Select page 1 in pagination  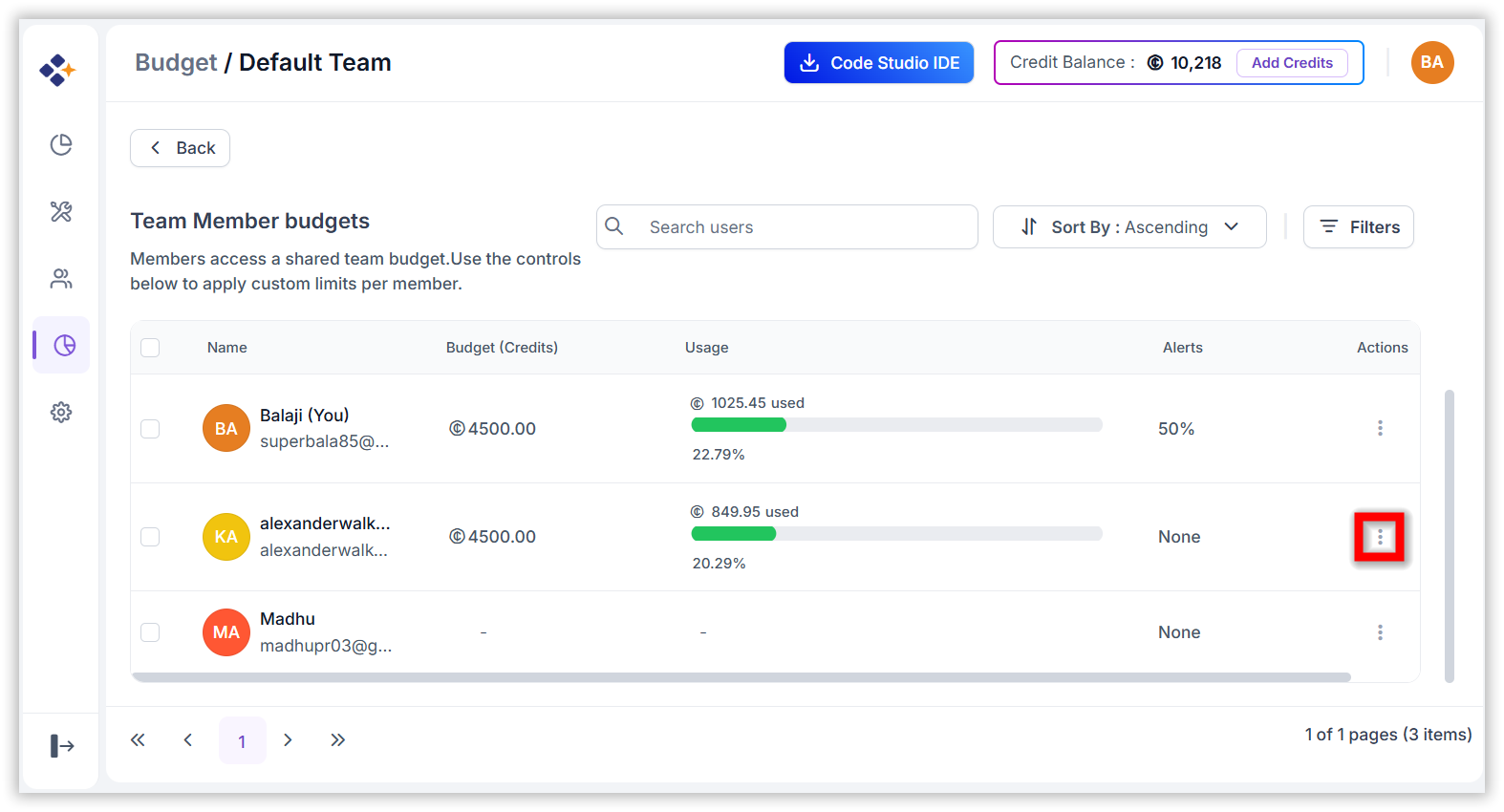(243, 740)
